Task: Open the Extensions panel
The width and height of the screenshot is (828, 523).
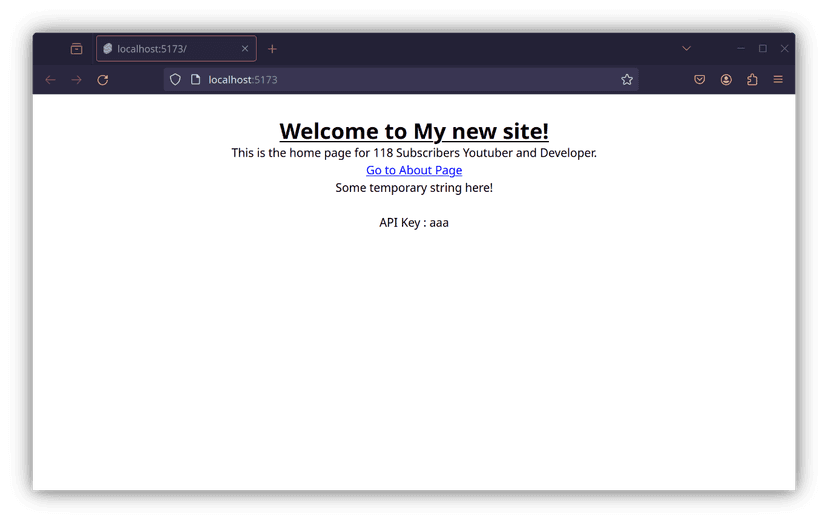Action: pos(752,80)
